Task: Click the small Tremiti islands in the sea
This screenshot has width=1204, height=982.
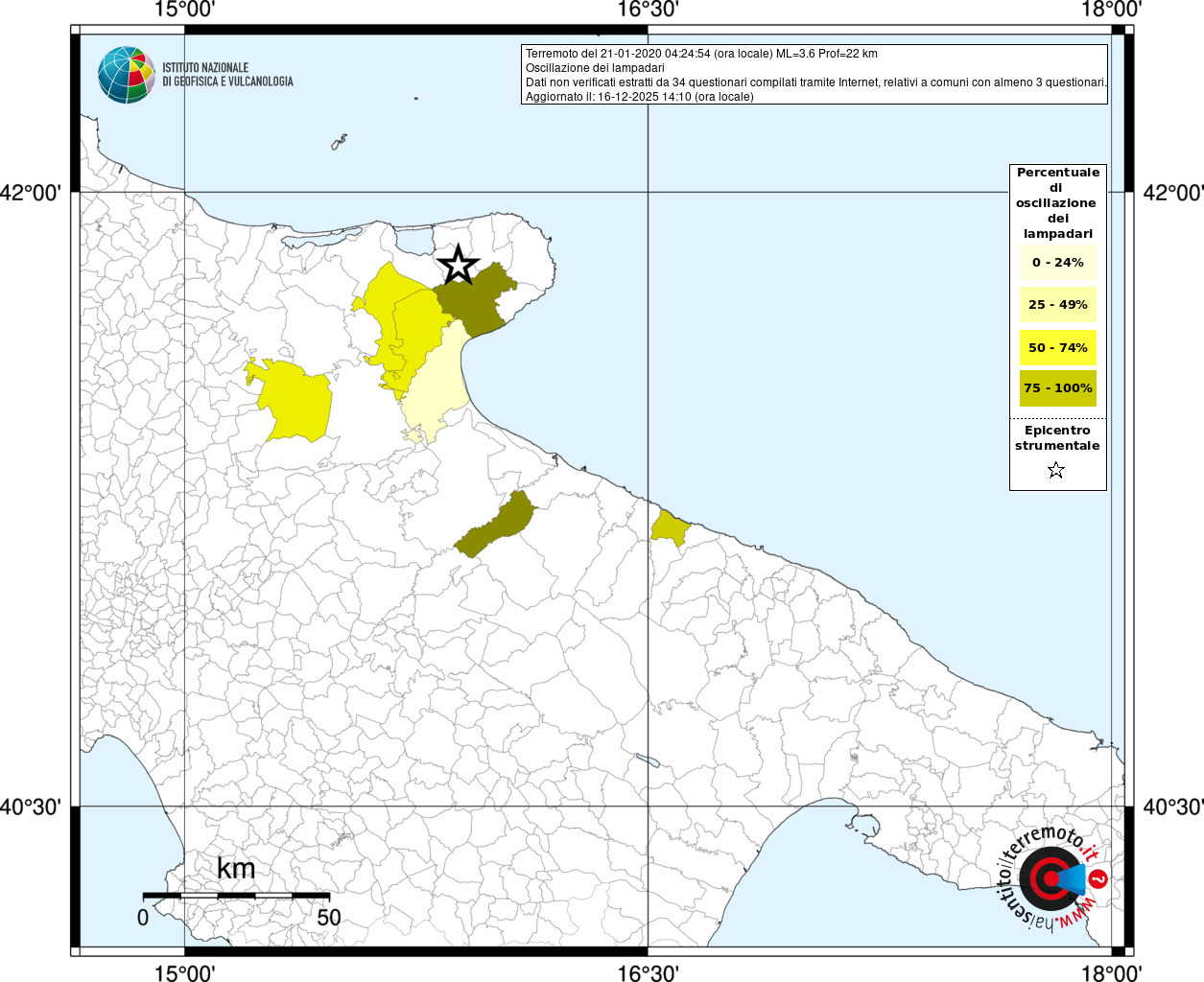Action: coord(339,142)
